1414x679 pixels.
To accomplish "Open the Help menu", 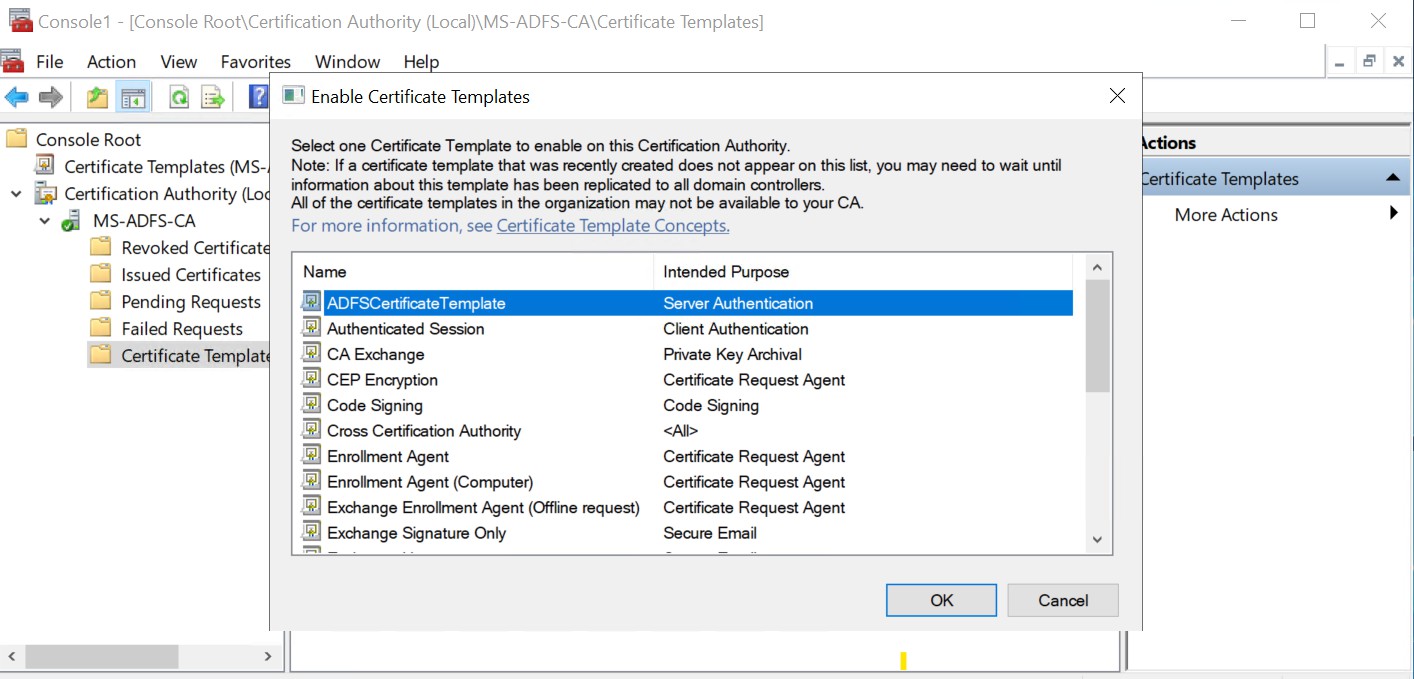I will click(421, 61).
